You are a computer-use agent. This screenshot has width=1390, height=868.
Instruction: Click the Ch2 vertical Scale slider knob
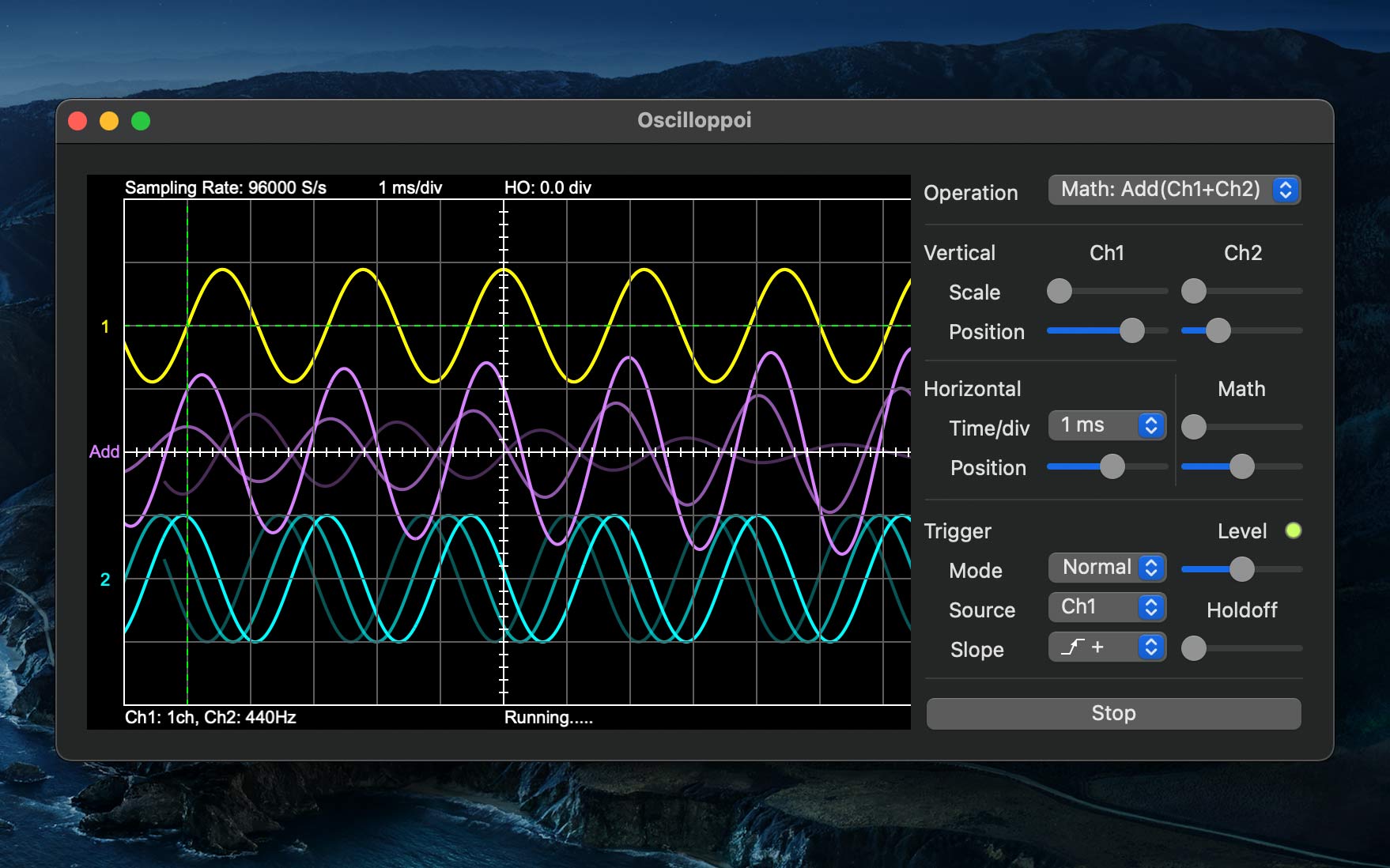click(1194, 291)
